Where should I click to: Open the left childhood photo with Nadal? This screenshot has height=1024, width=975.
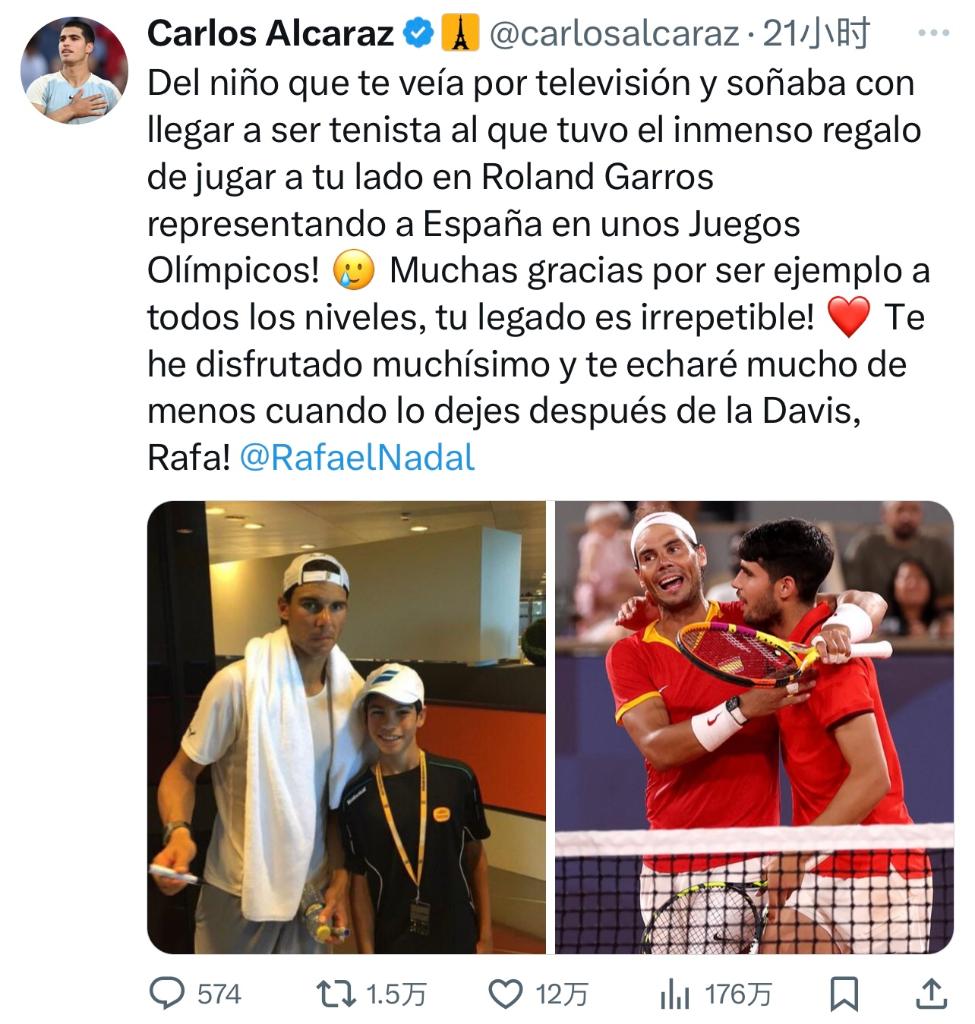tap(347, 727)
